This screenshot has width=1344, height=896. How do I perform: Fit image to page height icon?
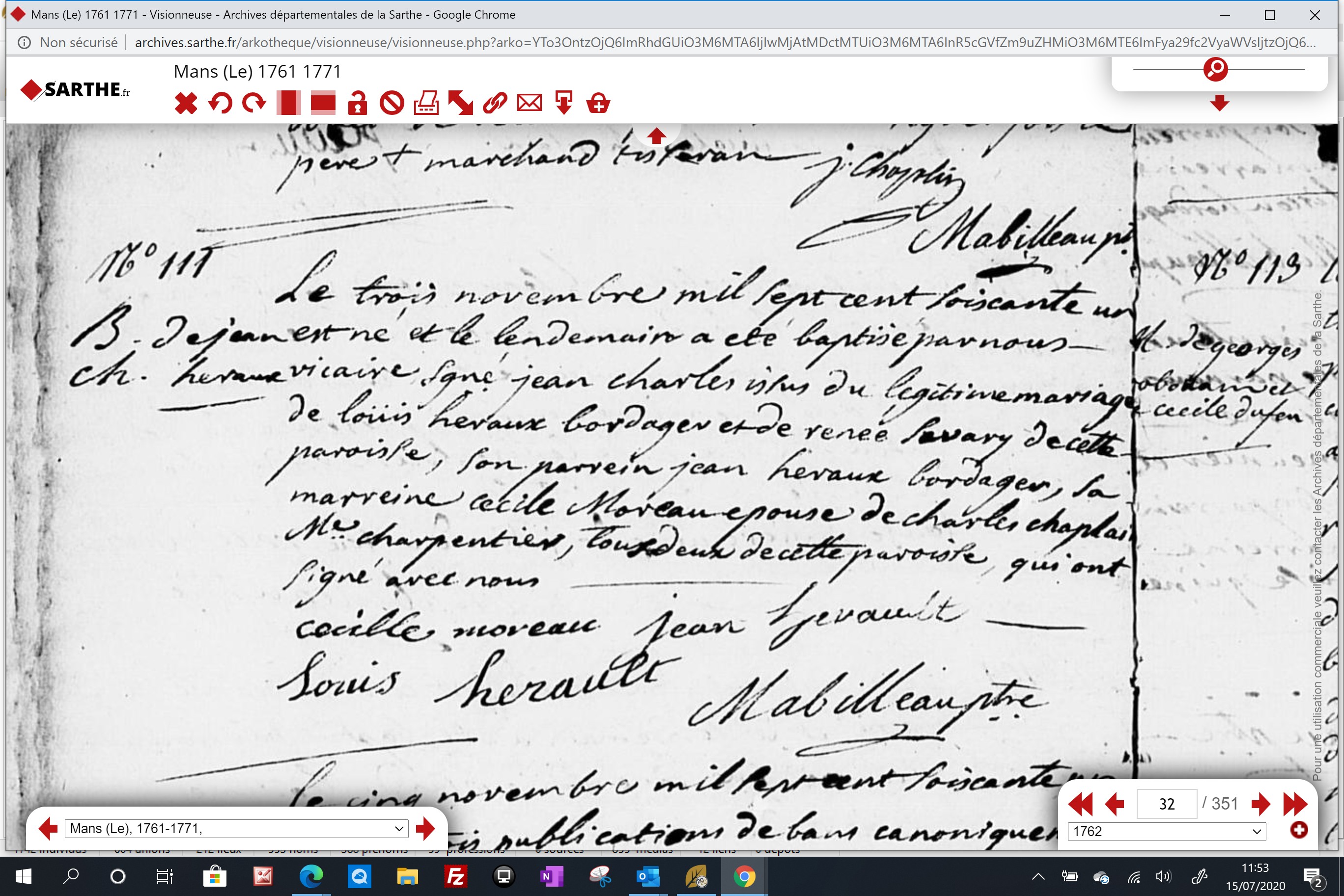[288, 104]
